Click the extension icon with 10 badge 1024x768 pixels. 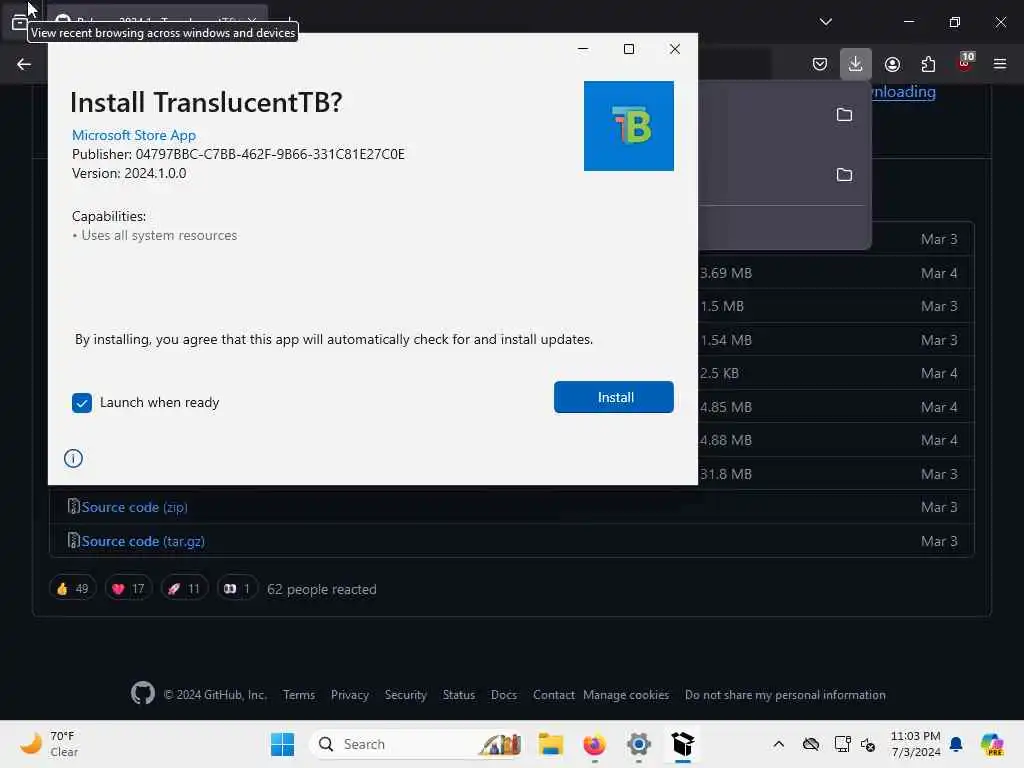point(965,63)
